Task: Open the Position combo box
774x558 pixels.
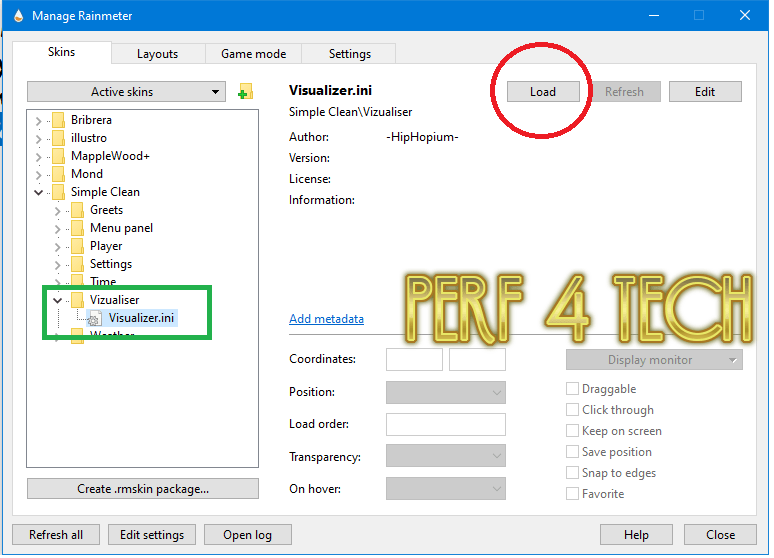Action: point(446,393)
